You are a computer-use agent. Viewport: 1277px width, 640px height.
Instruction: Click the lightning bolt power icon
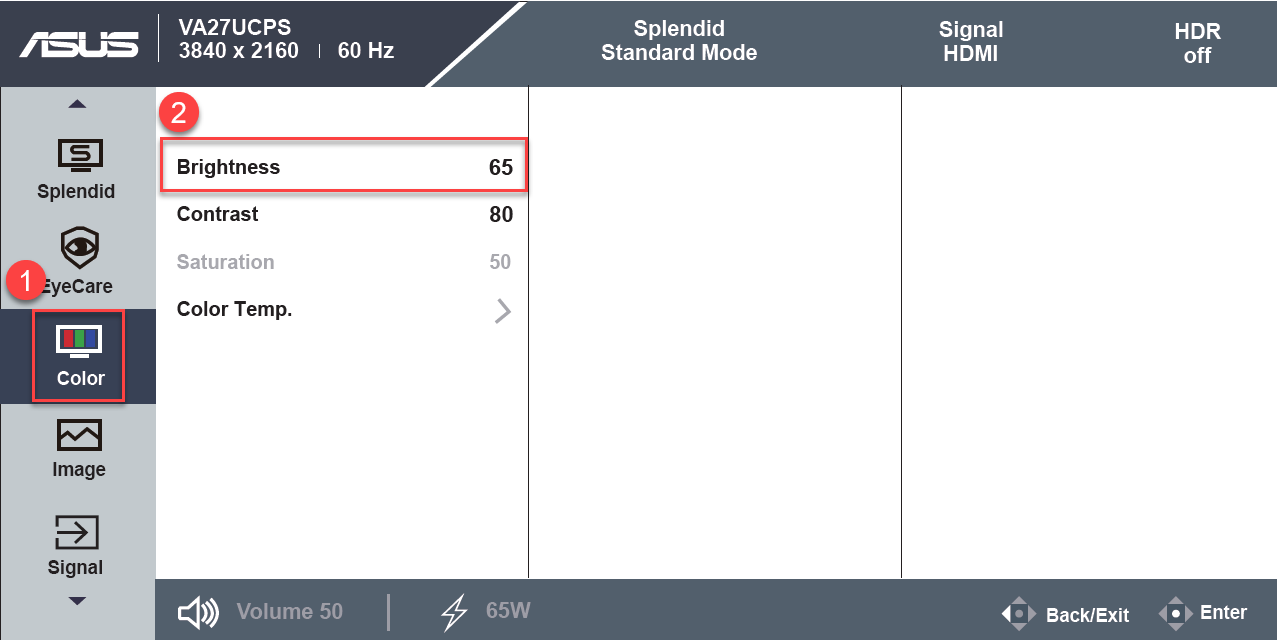(x=454, y=612)
